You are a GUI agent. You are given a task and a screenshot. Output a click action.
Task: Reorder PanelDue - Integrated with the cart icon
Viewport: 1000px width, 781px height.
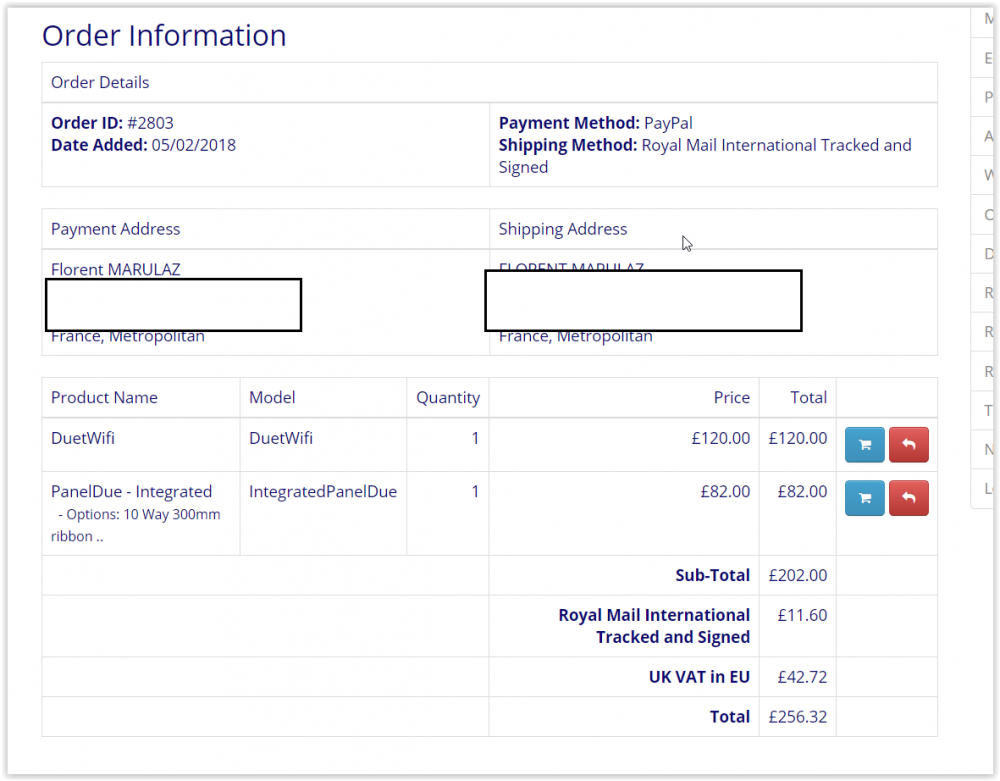(x=865, y=498)
